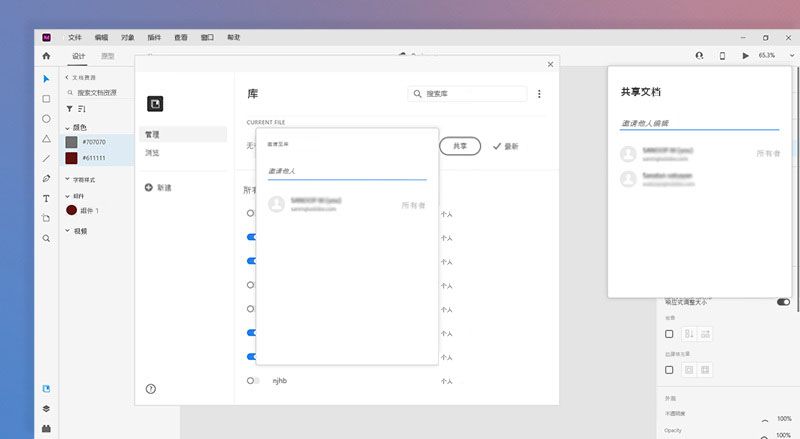
Task: Click the invite-to-document person icon
Action: point(699,55)
